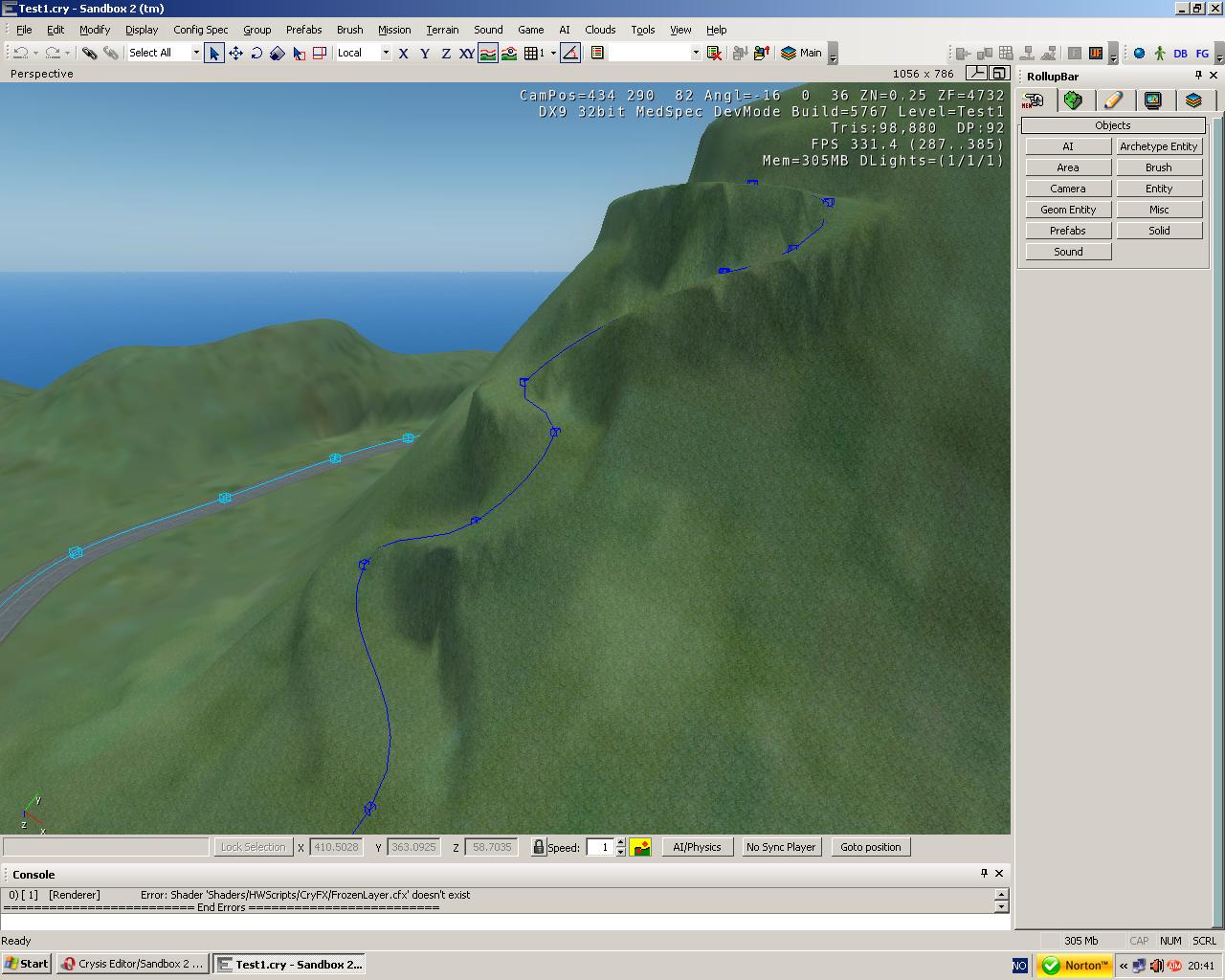Toggle Snap Angle button

570,53
